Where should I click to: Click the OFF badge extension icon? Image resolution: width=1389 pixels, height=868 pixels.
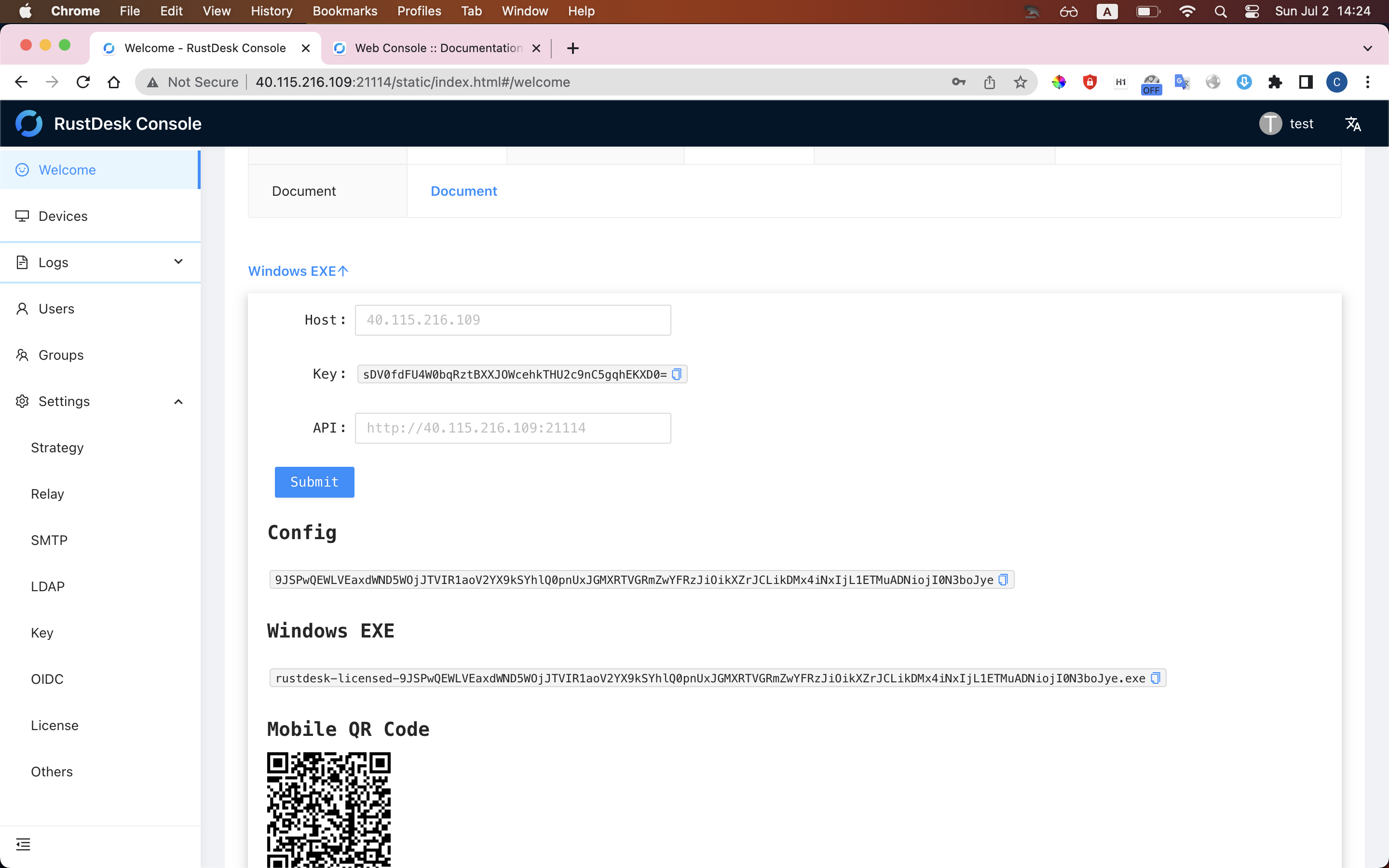(x=1151, y=84)
